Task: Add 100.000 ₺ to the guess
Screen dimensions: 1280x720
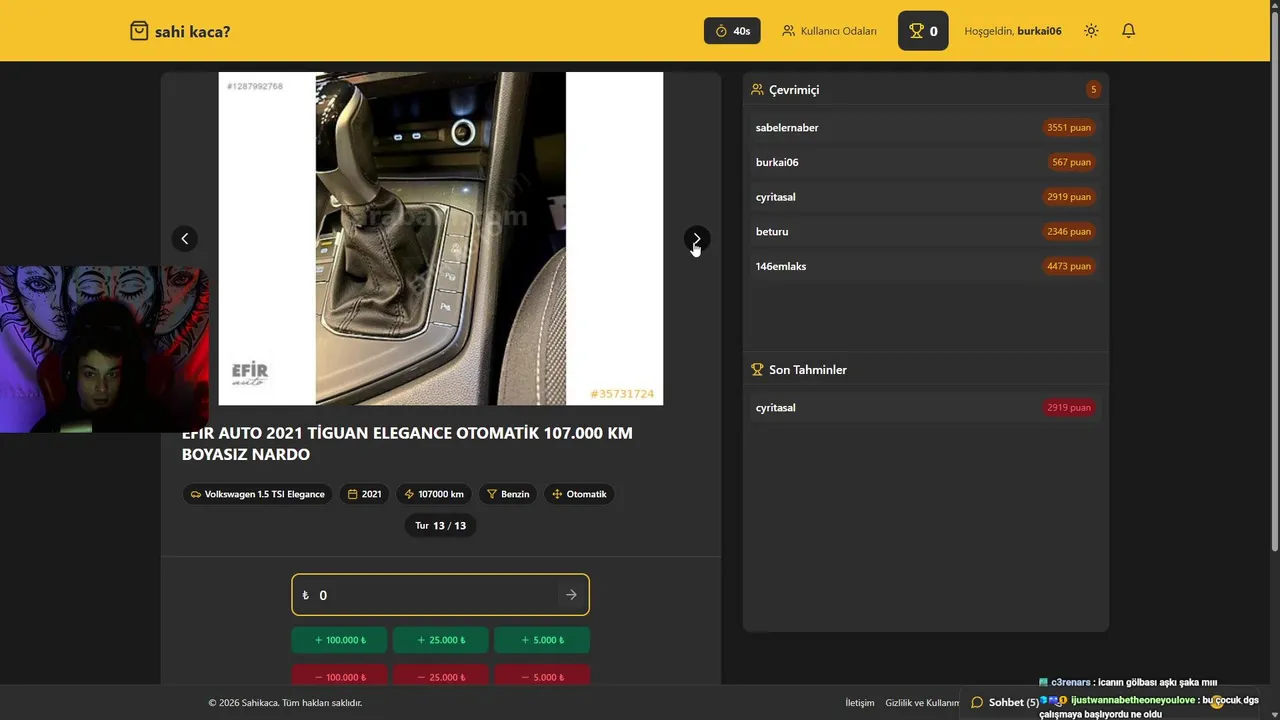Action: (340, 640)
